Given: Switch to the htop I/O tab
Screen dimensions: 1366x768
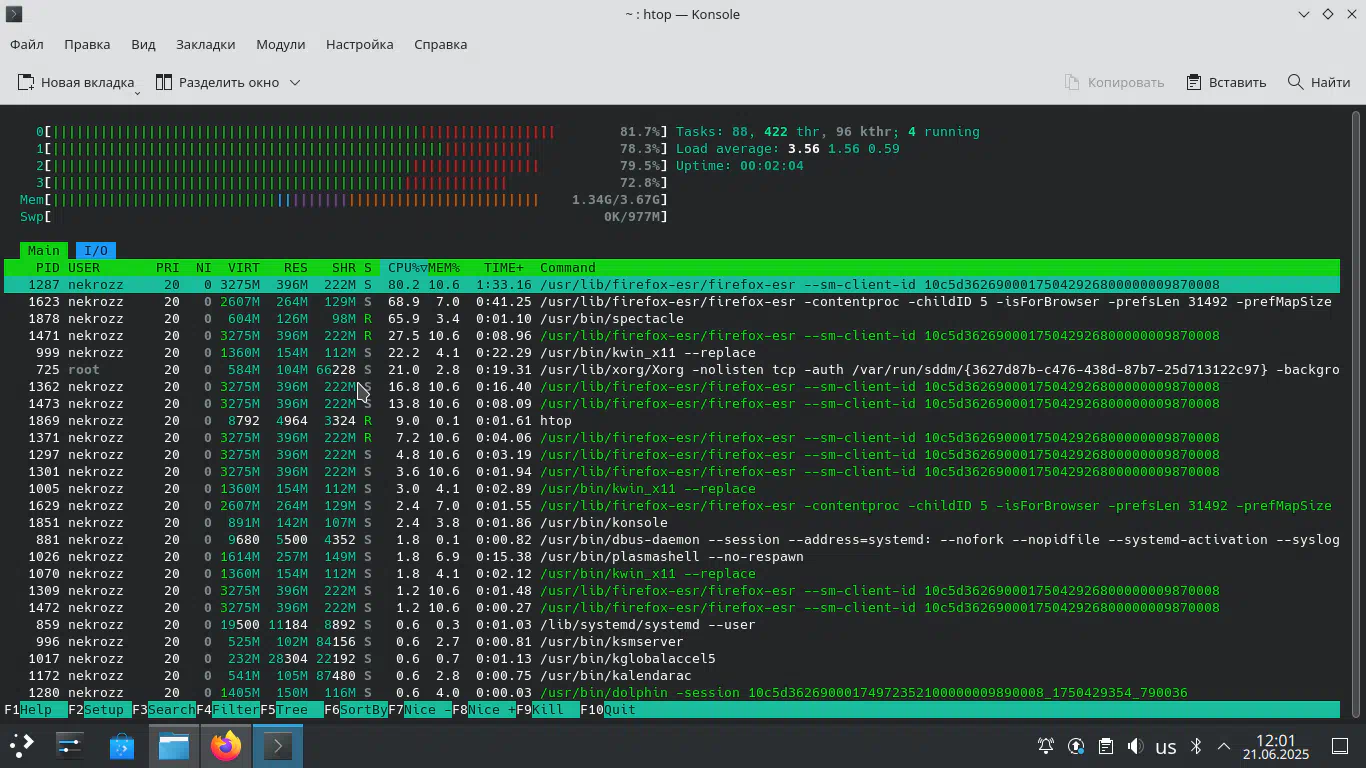Looking at the screenshot, I should pos(96,250).
